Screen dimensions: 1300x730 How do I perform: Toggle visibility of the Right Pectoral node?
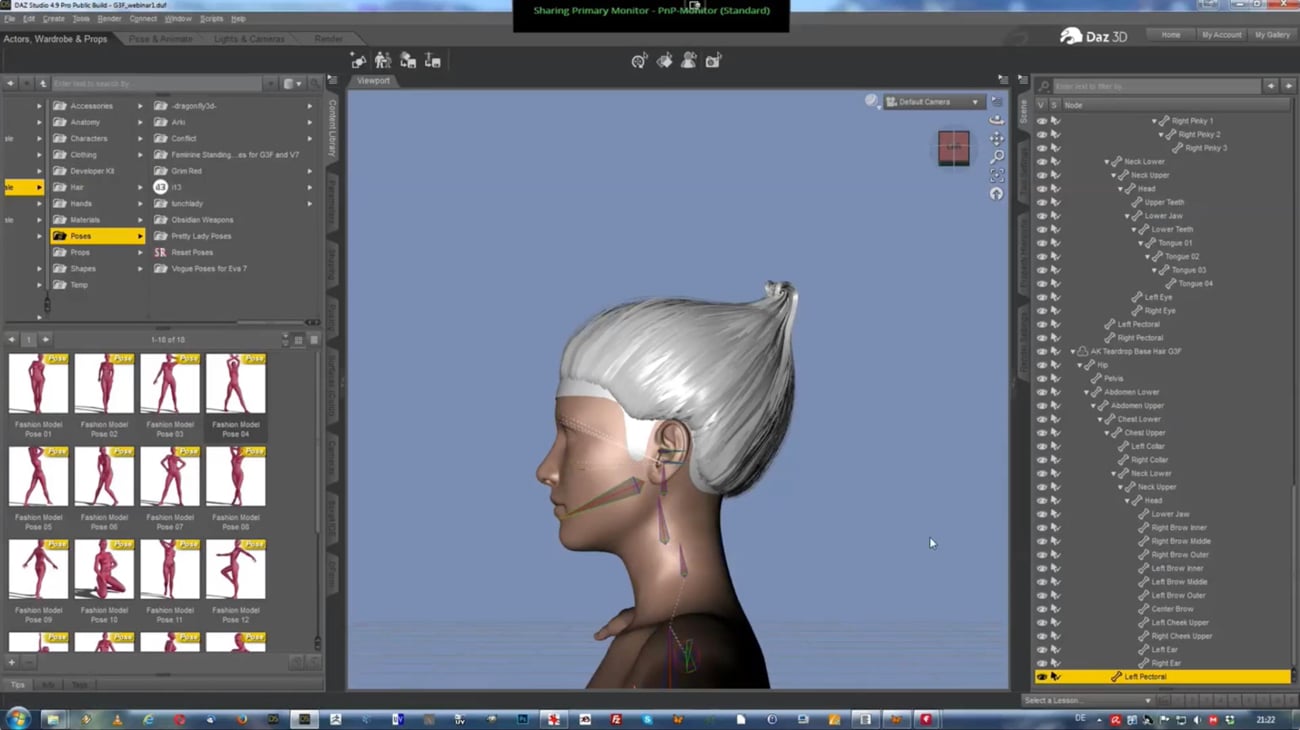point(1042,337)
